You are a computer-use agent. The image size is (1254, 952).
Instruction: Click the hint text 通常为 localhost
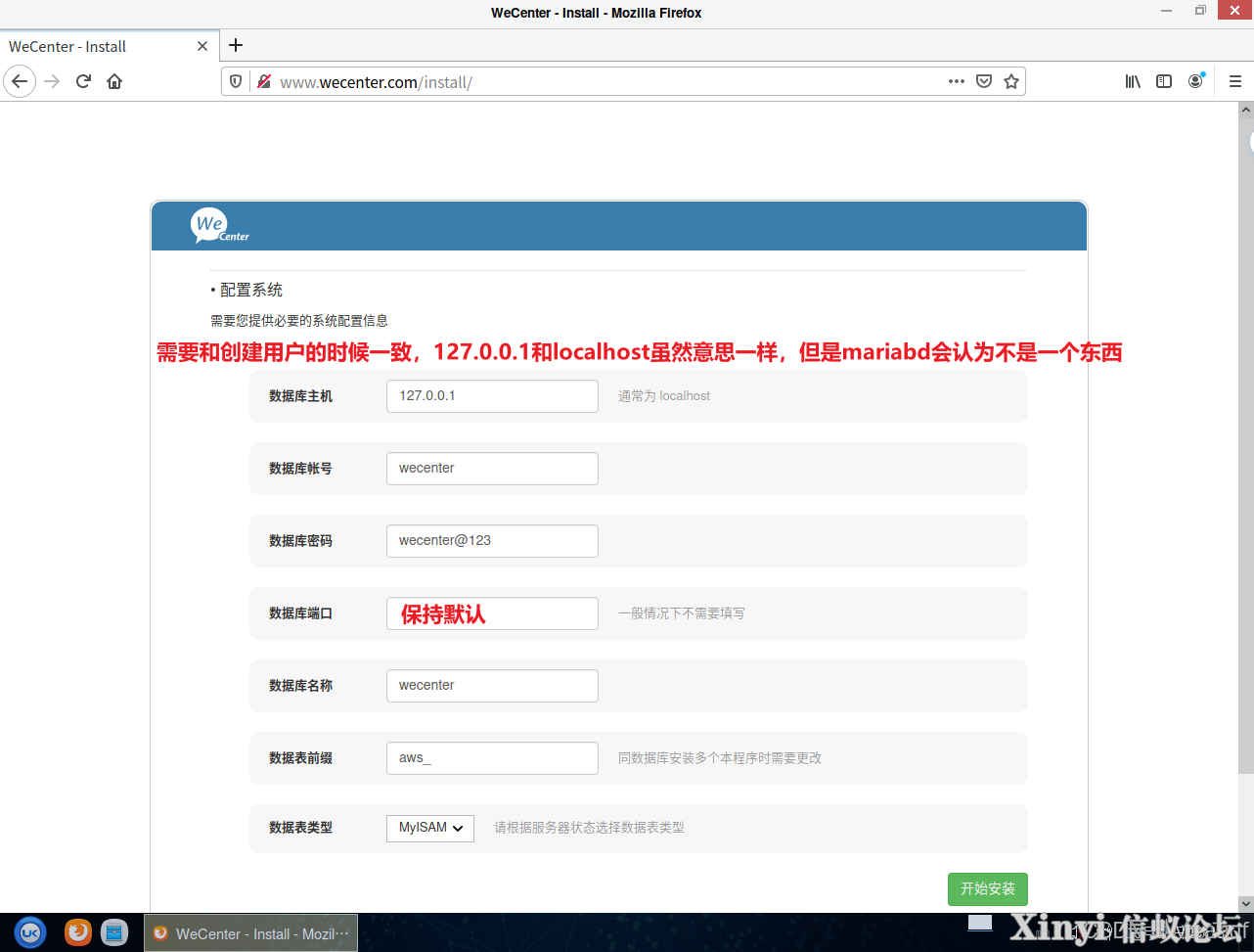[x=664, y=396]
